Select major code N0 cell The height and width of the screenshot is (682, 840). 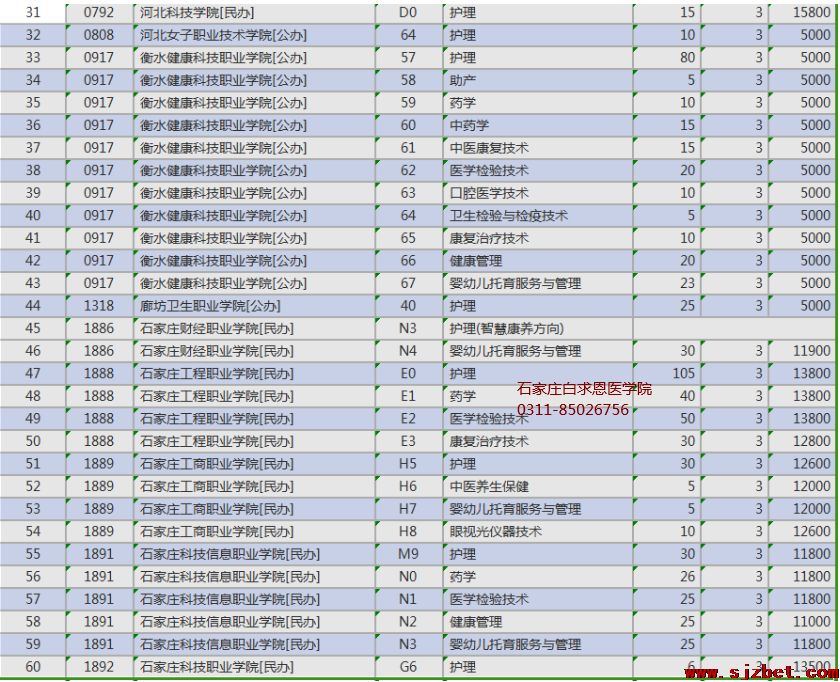click(x=409, y=576)
